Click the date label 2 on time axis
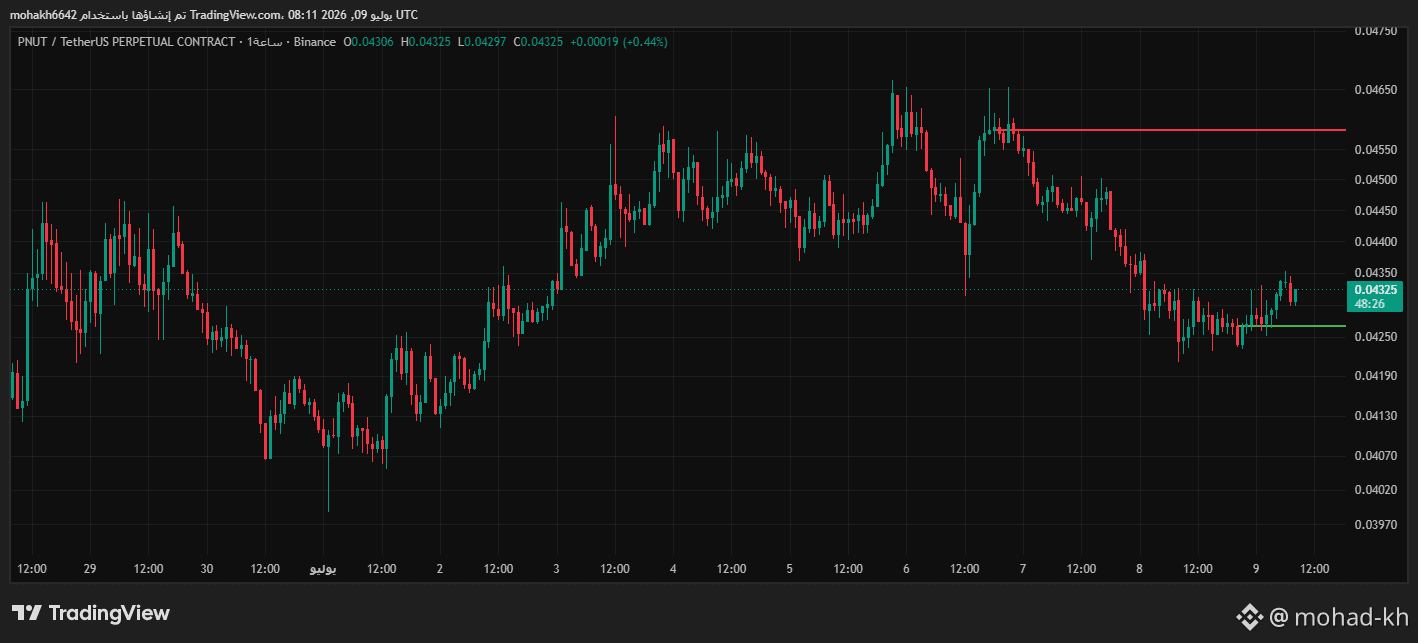This screenshot has width=1418, height=643. pyautogui.click(x=440, y=569)
